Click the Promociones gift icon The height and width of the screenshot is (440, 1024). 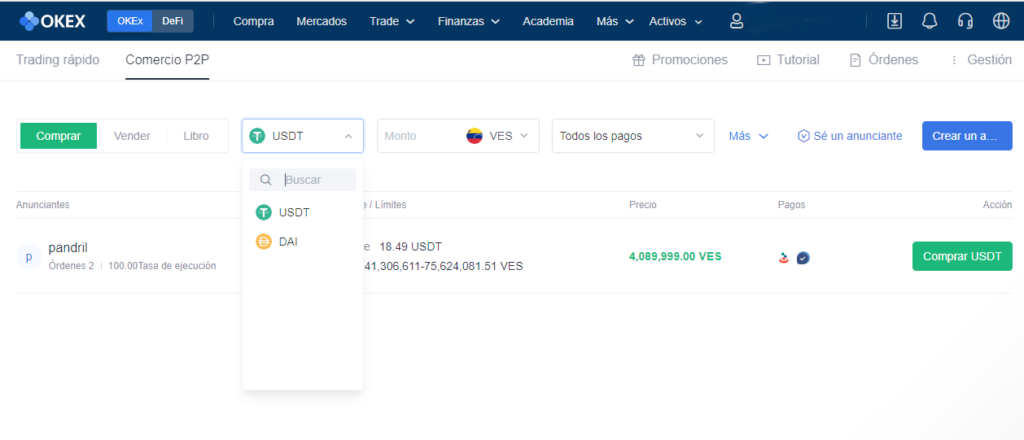tap(639, 60)
